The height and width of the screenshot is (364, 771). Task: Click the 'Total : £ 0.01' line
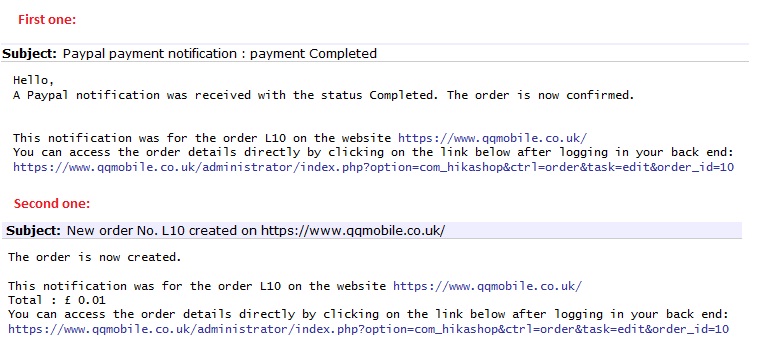tap(57, 300)
